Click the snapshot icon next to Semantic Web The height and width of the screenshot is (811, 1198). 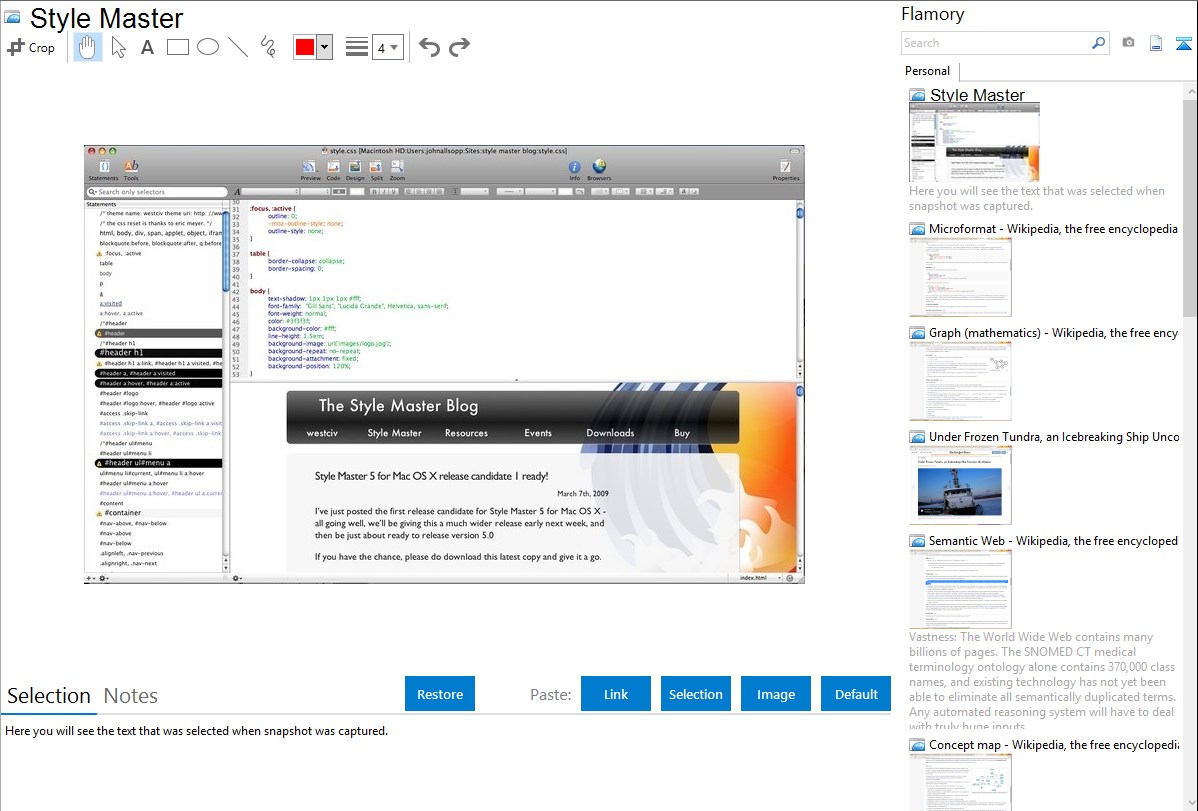(917, 541)
